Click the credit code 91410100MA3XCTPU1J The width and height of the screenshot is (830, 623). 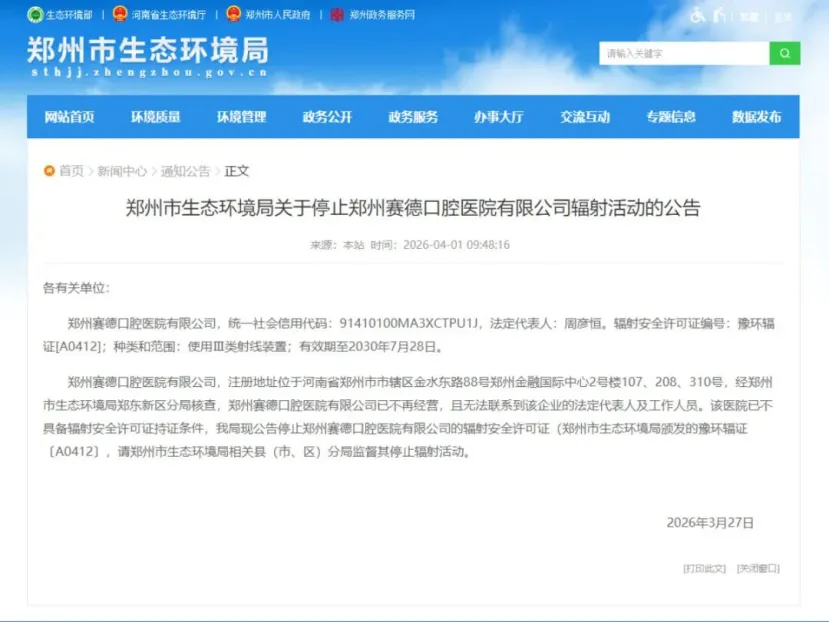(x=409, y=323)
